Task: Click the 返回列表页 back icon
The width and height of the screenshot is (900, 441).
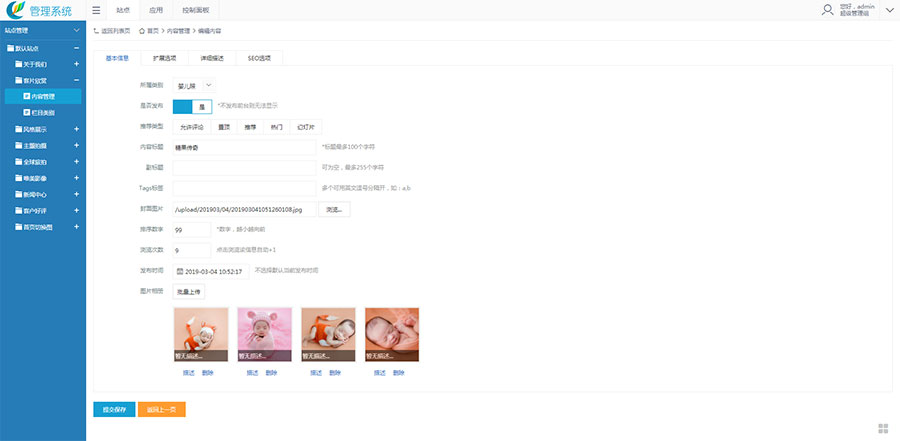Action: (x=96, y=31)
